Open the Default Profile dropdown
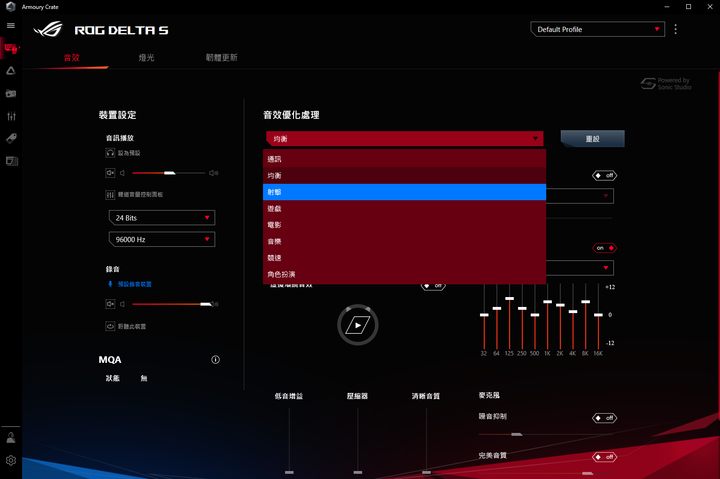This screenshot has width=720, height=479. tap(597, 29)
